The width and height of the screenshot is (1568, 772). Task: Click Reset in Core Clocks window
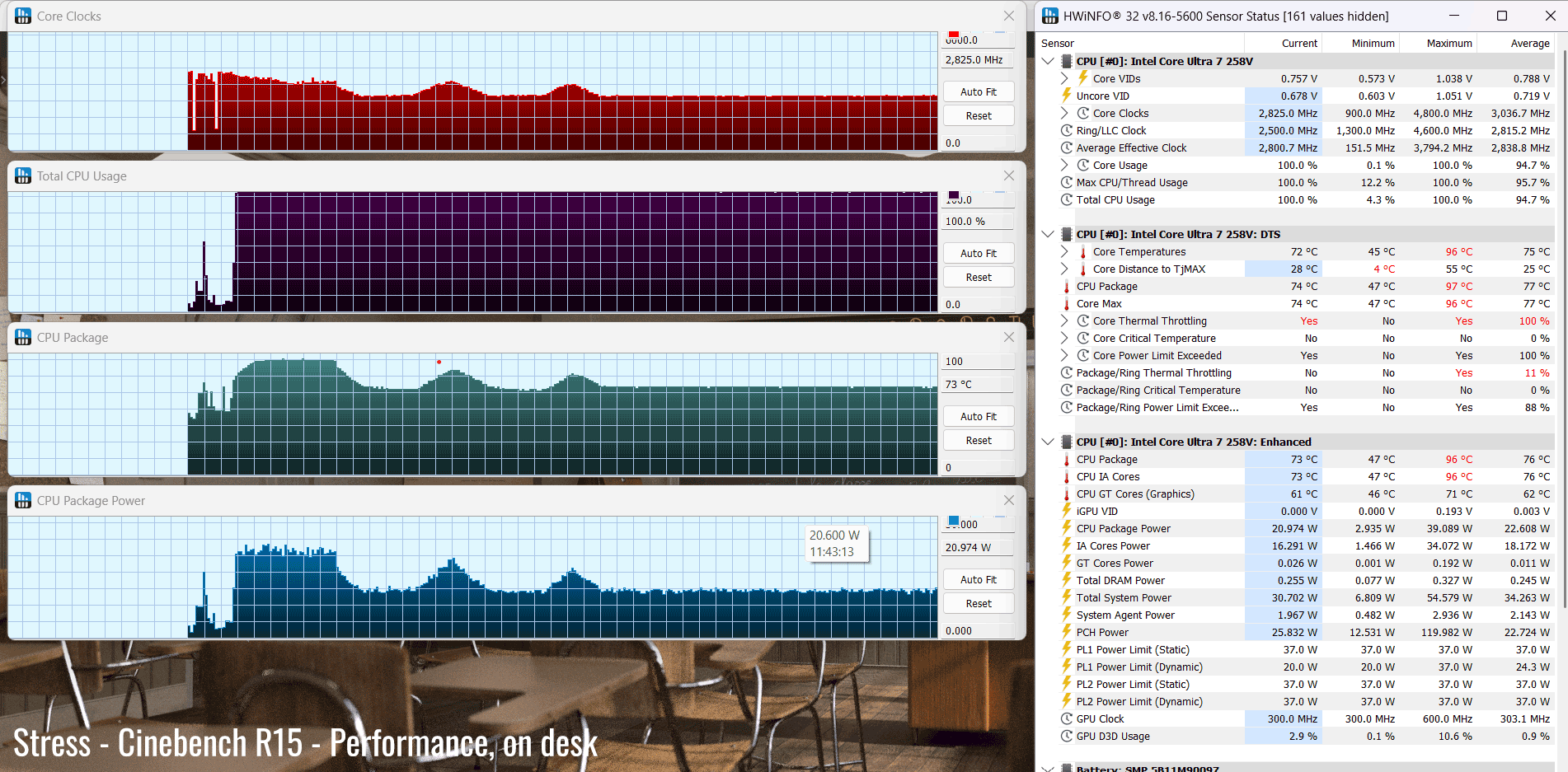(x=979, y=115)
